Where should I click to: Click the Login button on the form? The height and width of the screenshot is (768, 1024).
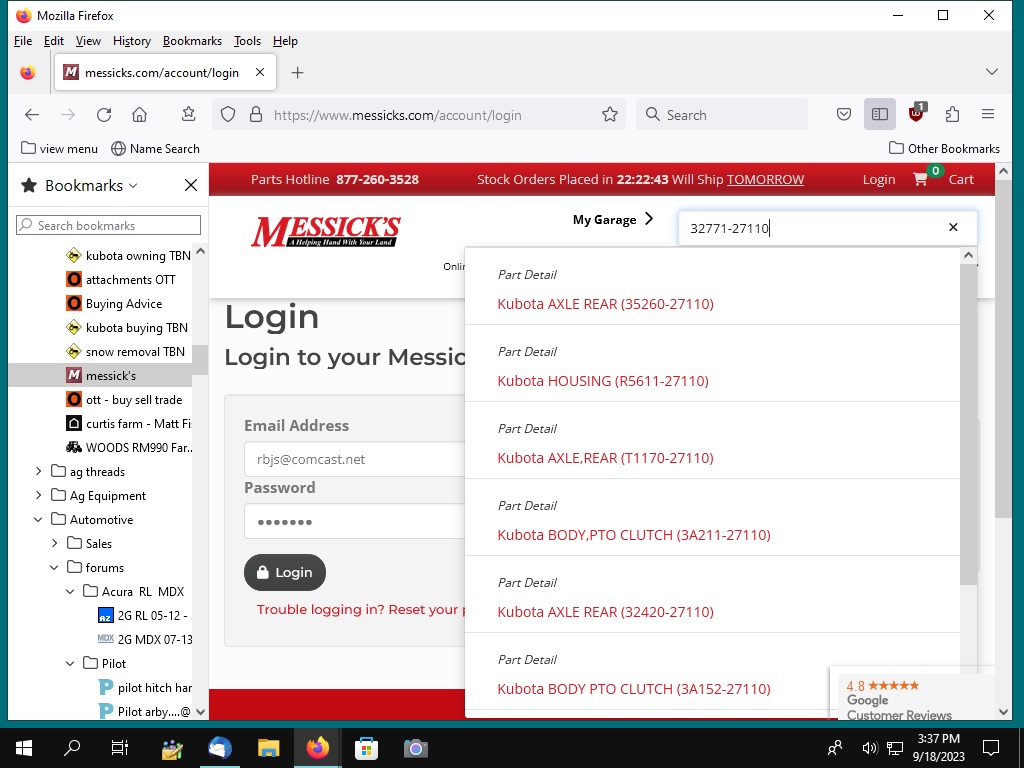pos(285,573)
